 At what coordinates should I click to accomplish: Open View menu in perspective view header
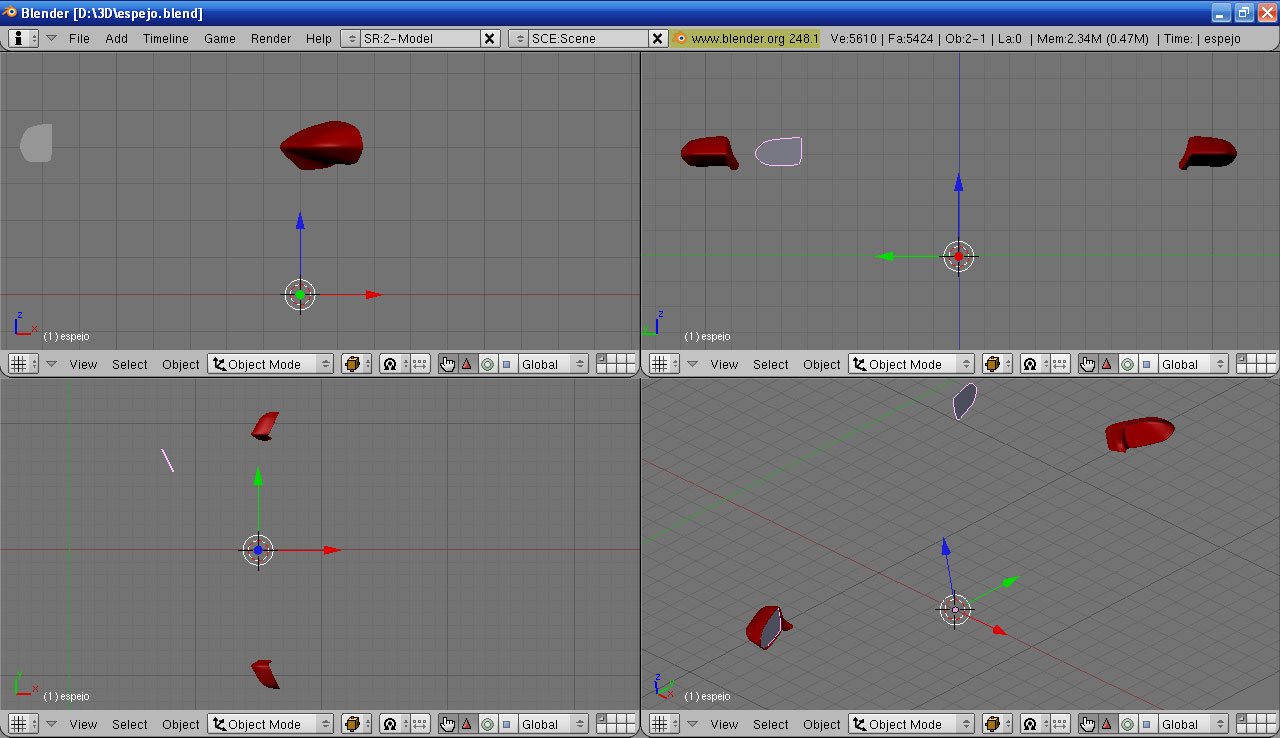pyautogui.click(x=724, y=724)
